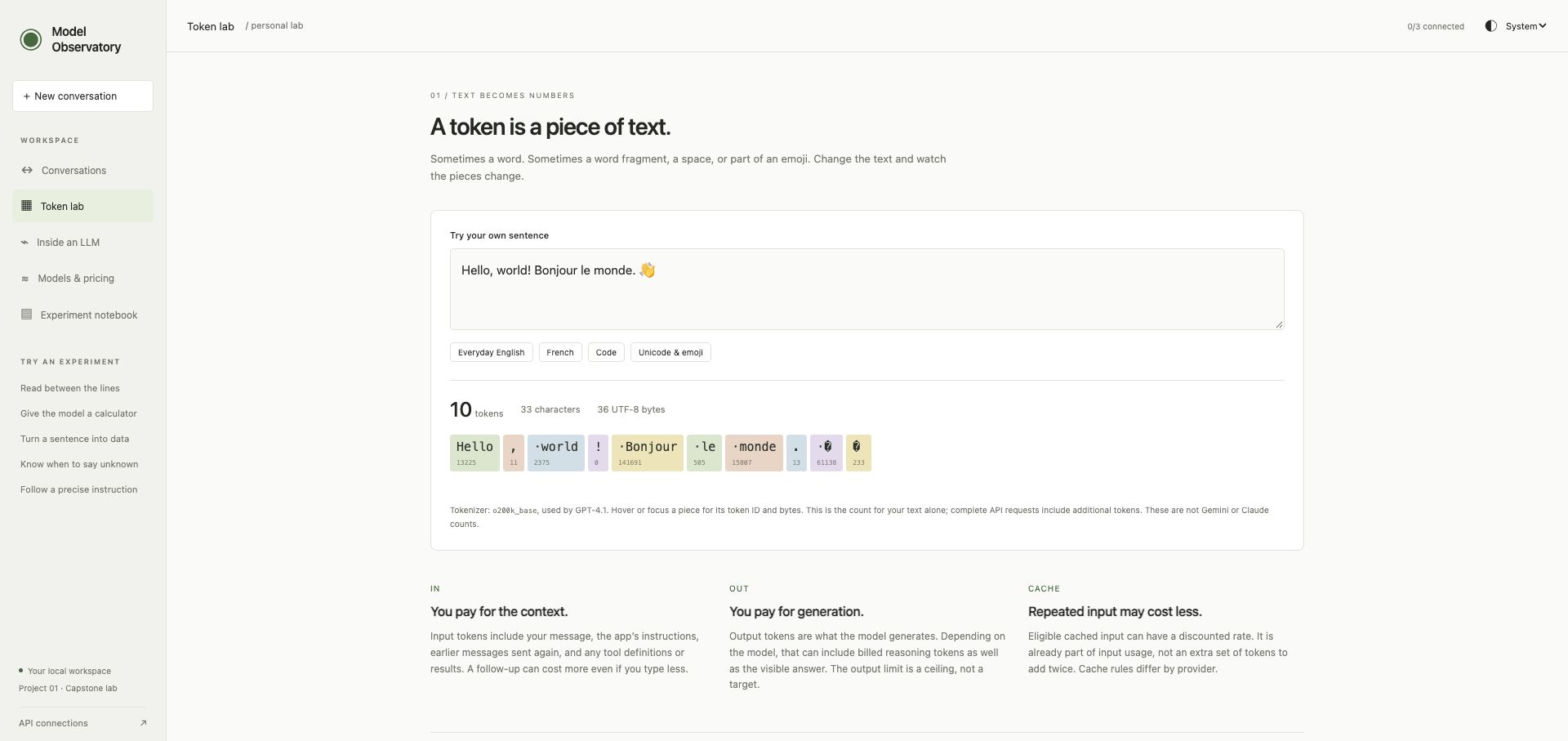Open API connections link
The width and height of the screenshot is (1568, 741).
pyautogui.click(x=82, y=723)
